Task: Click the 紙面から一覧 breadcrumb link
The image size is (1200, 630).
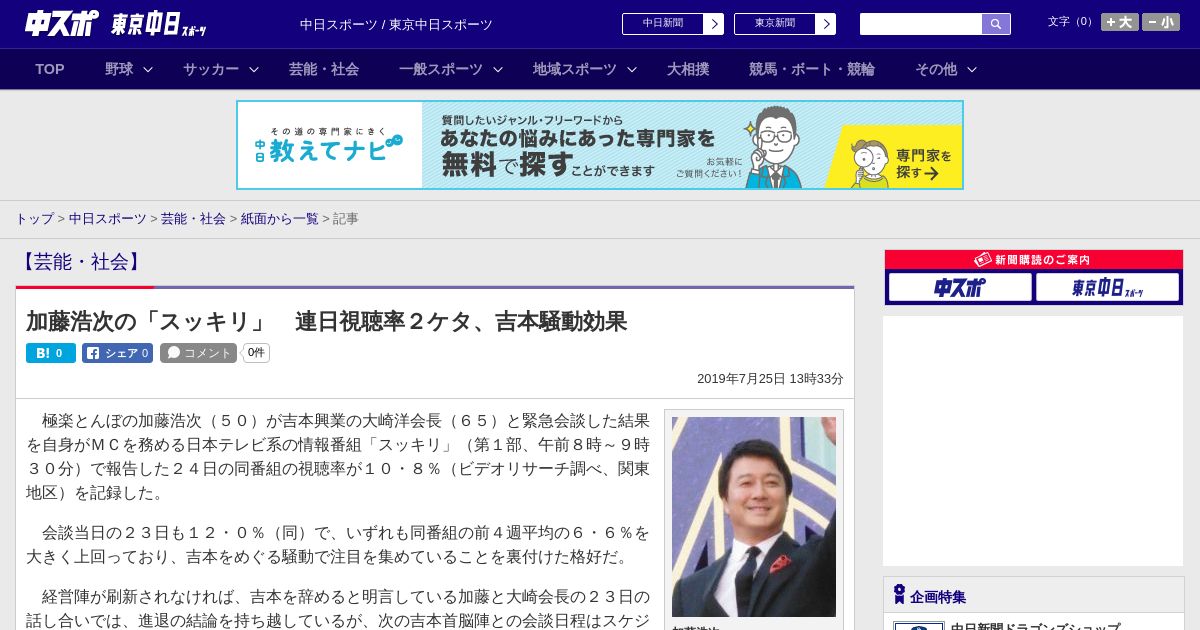Action: click(279, 219)
